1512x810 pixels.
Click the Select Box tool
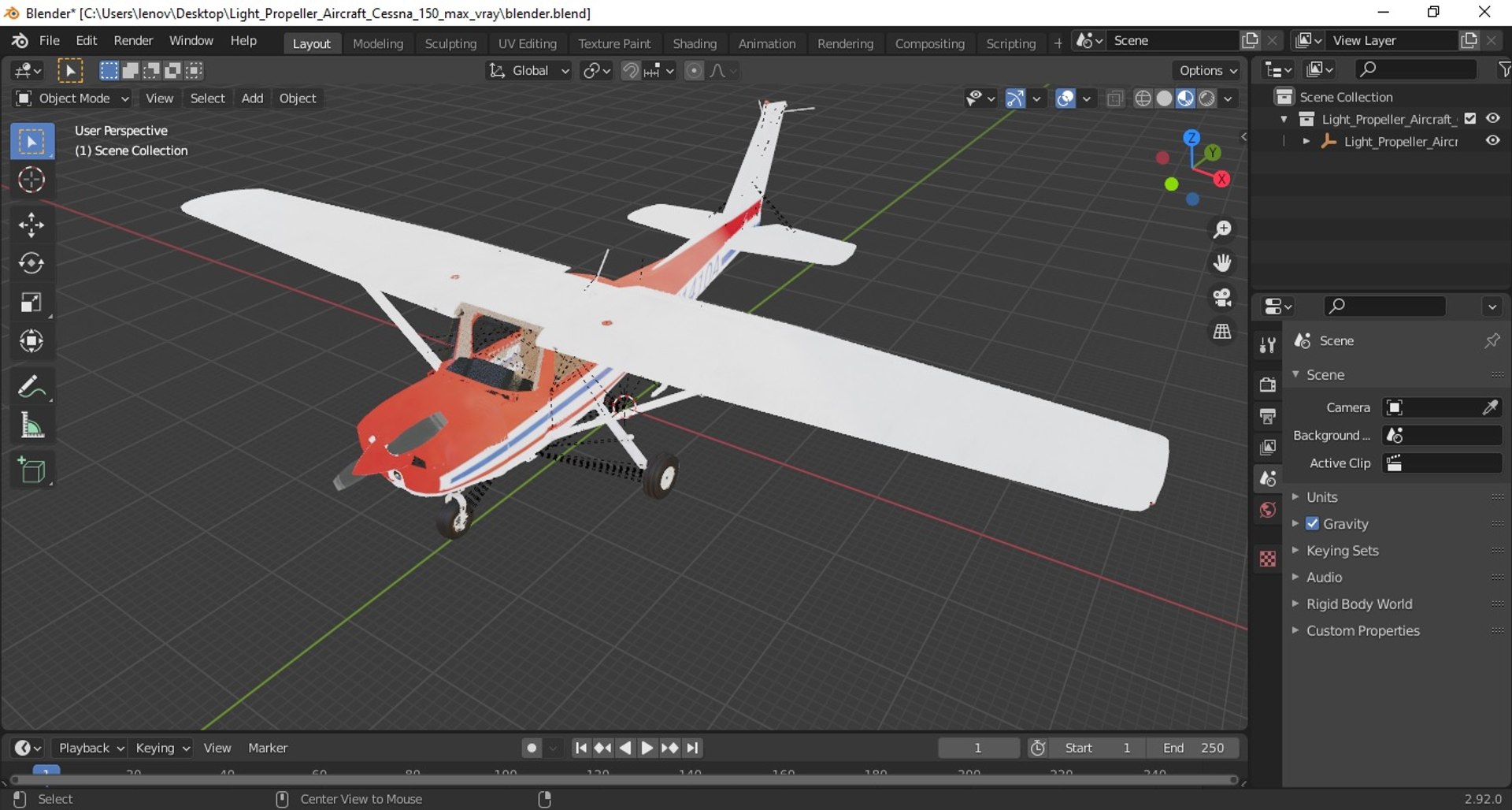31,142
